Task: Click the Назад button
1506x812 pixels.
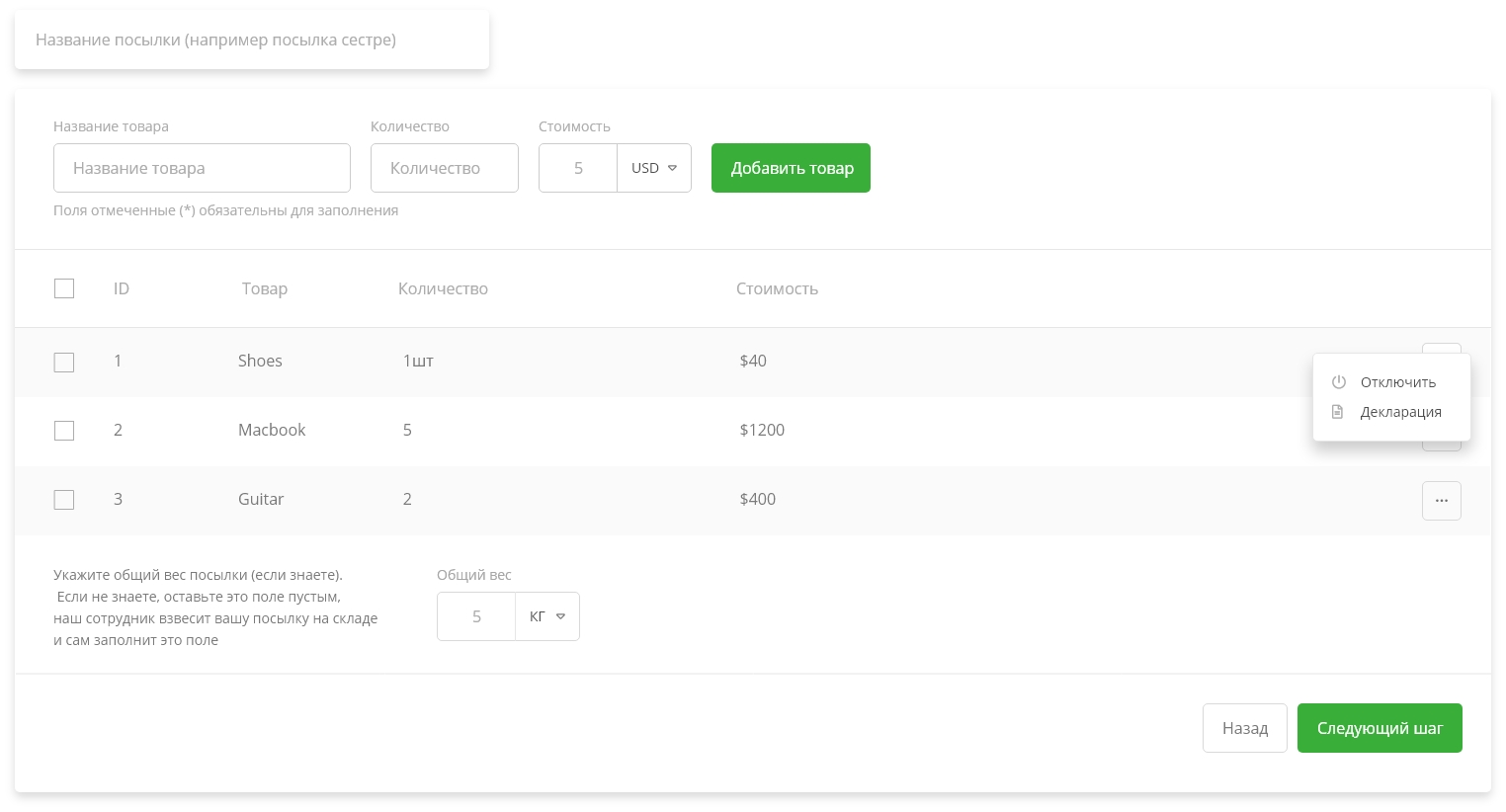Action: pos(1244,728)
